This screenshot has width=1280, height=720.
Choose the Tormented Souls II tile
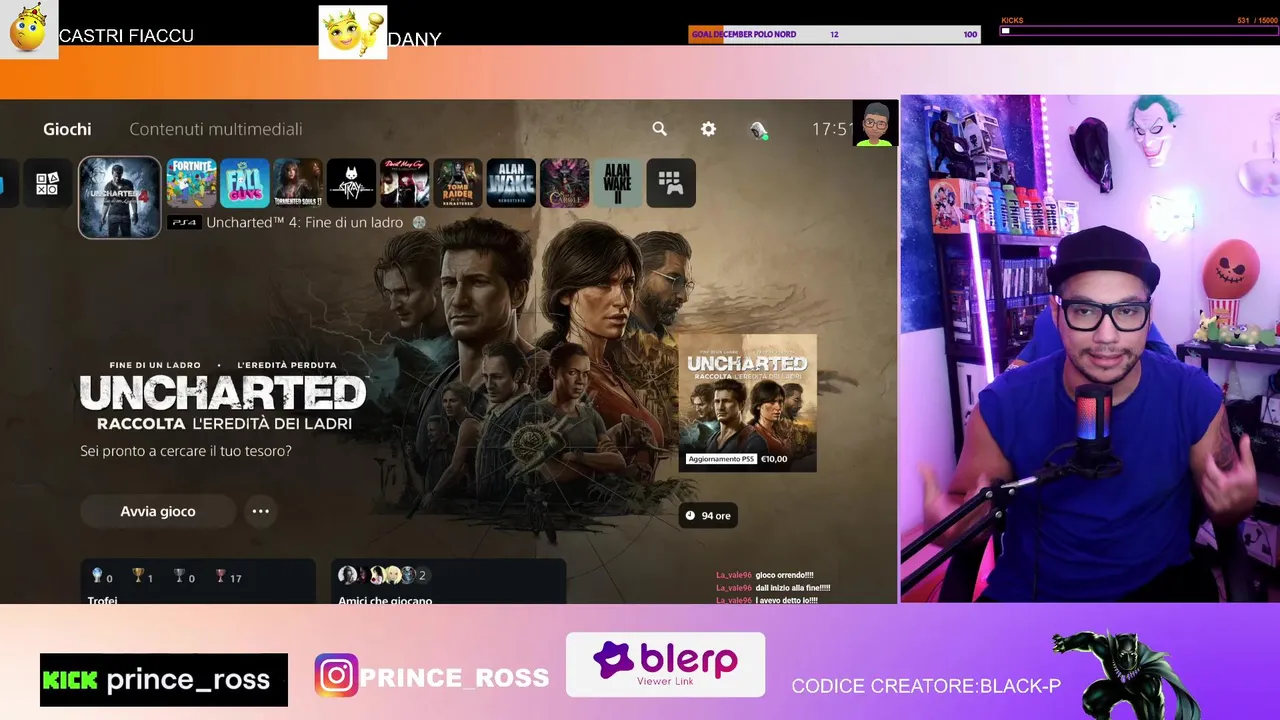point(298,183)
